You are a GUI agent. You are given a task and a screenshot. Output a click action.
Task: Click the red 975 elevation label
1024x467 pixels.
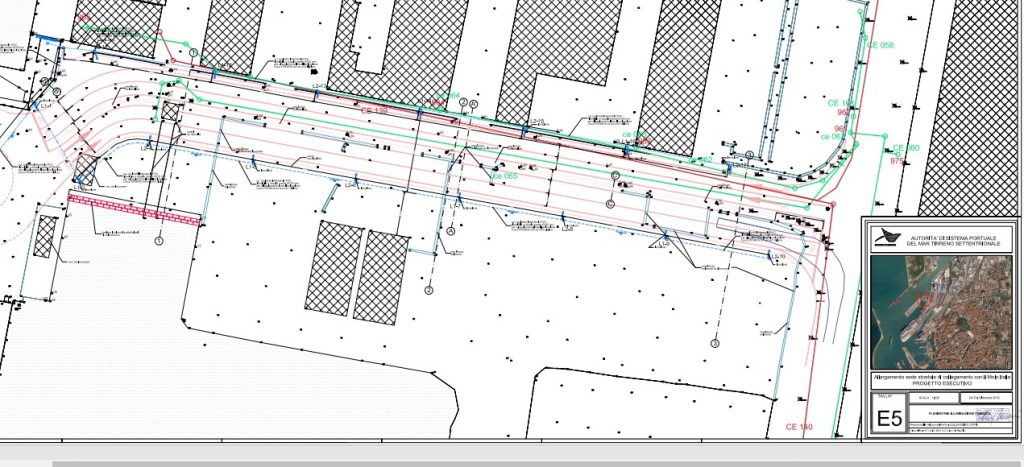pos(897,159)
